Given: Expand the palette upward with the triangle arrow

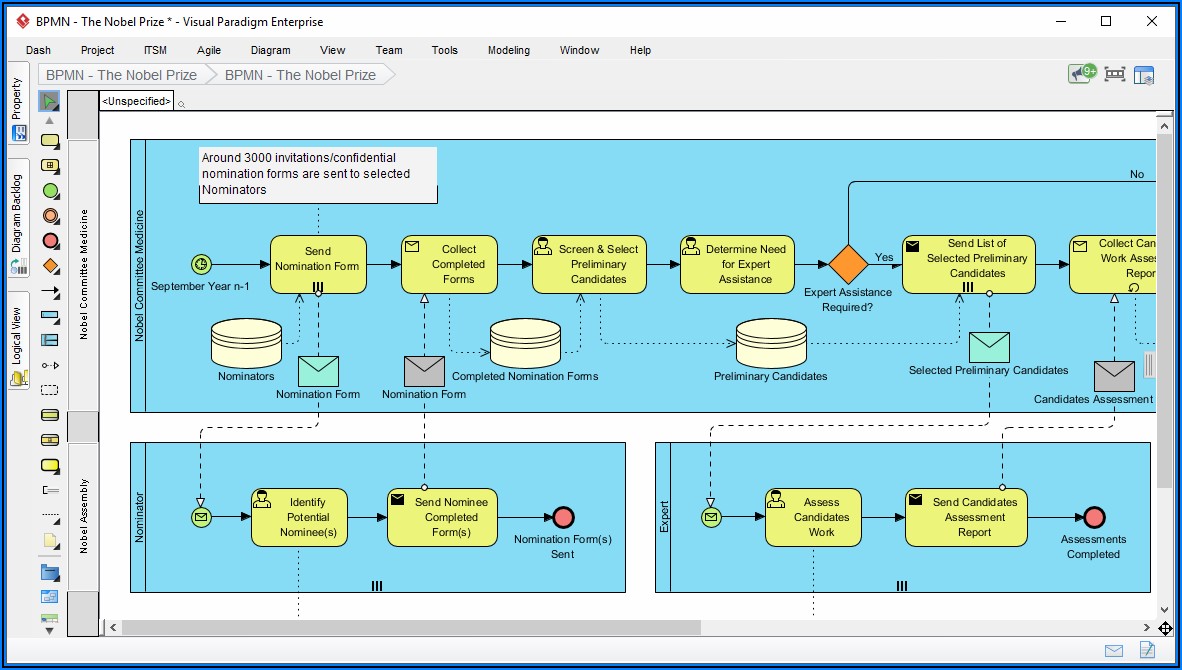Looking at the screenshot, I should (x=50, y=121).
